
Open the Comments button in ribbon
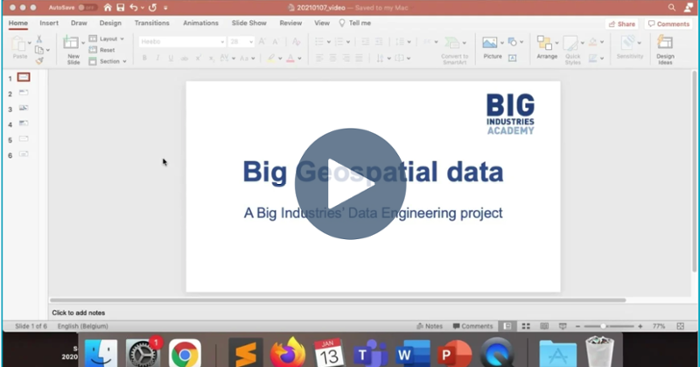[x=668, y=24]
